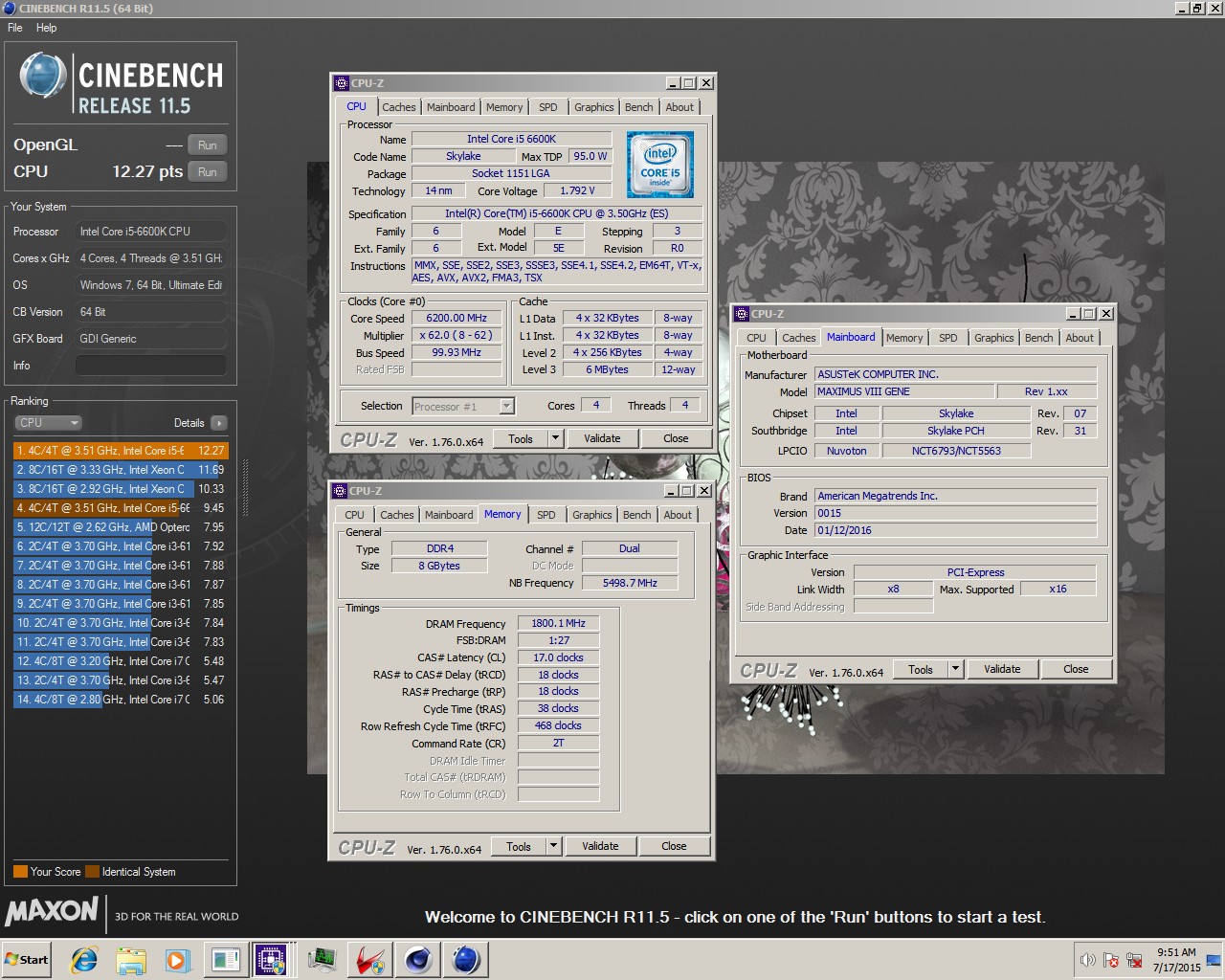1225x980 pixels.
Task: Click the Cinema 4D sphere taskbar icon
Action: point(418,960)
